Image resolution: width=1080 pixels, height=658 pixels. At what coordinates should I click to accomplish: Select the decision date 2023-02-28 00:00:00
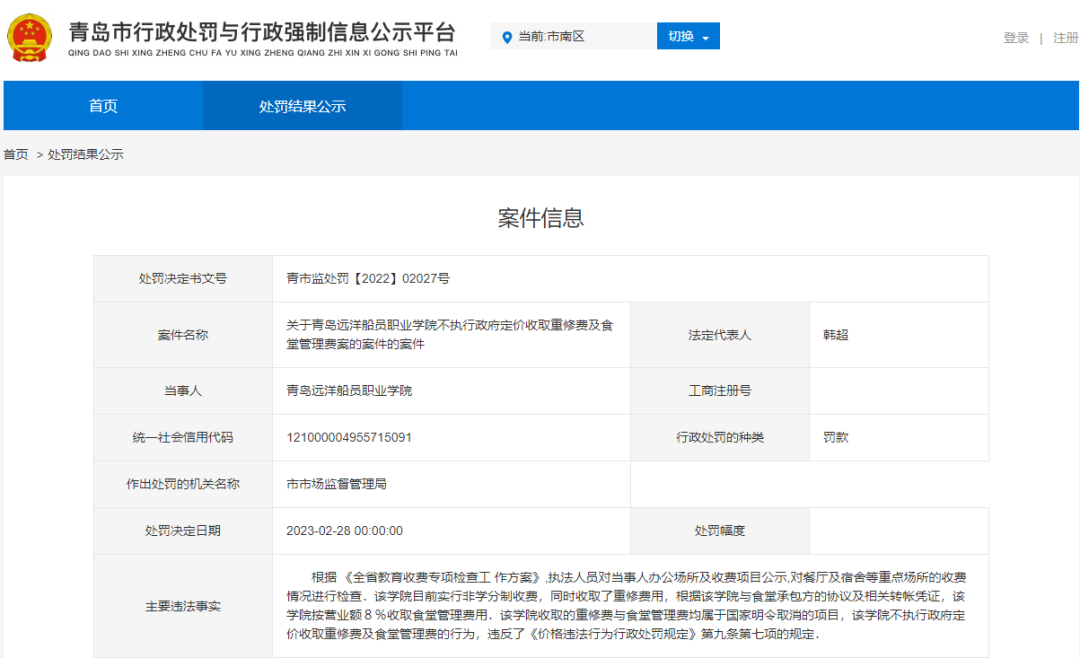pos(344,531)
